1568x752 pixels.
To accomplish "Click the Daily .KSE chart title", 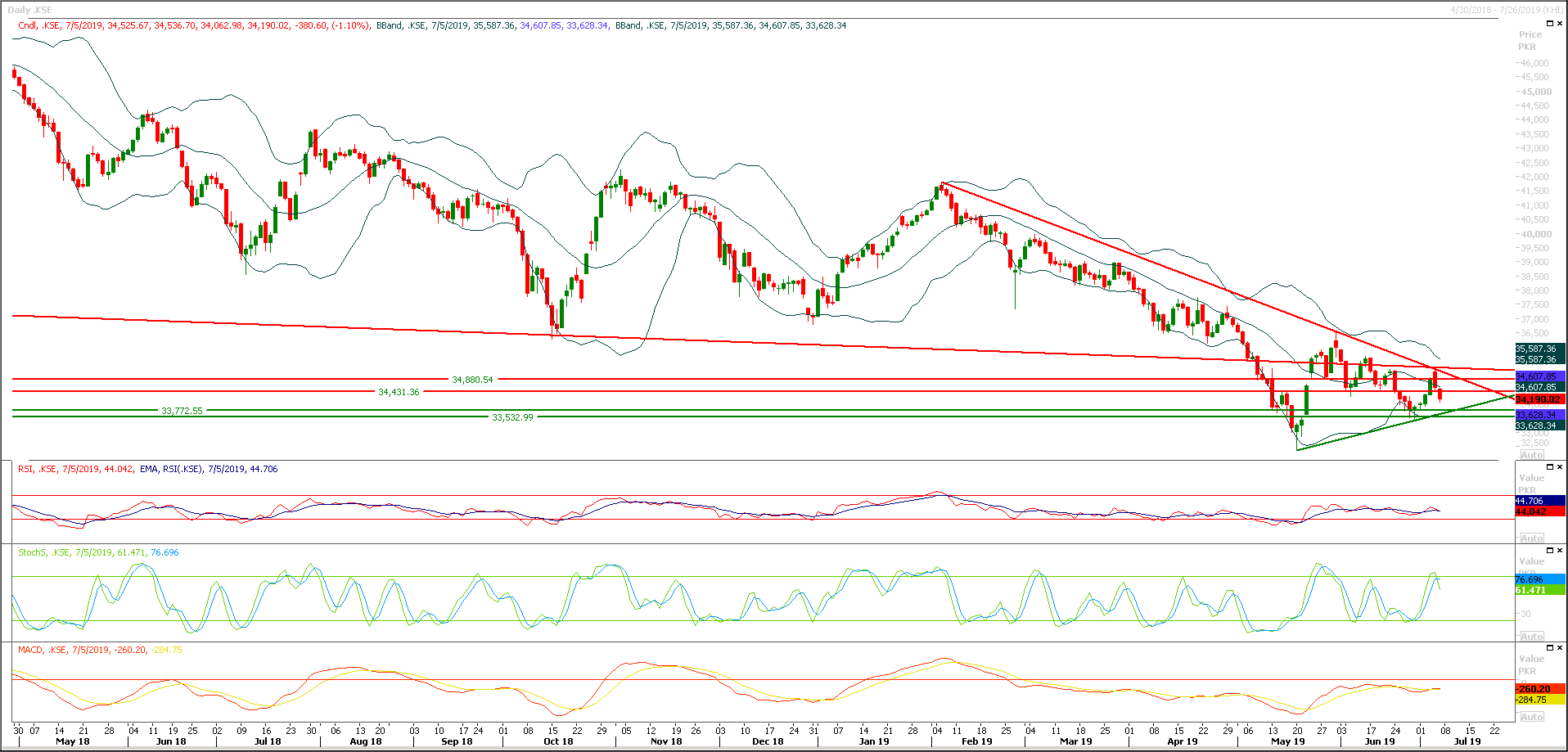I will pyautogui.click(x=31, y=8).
